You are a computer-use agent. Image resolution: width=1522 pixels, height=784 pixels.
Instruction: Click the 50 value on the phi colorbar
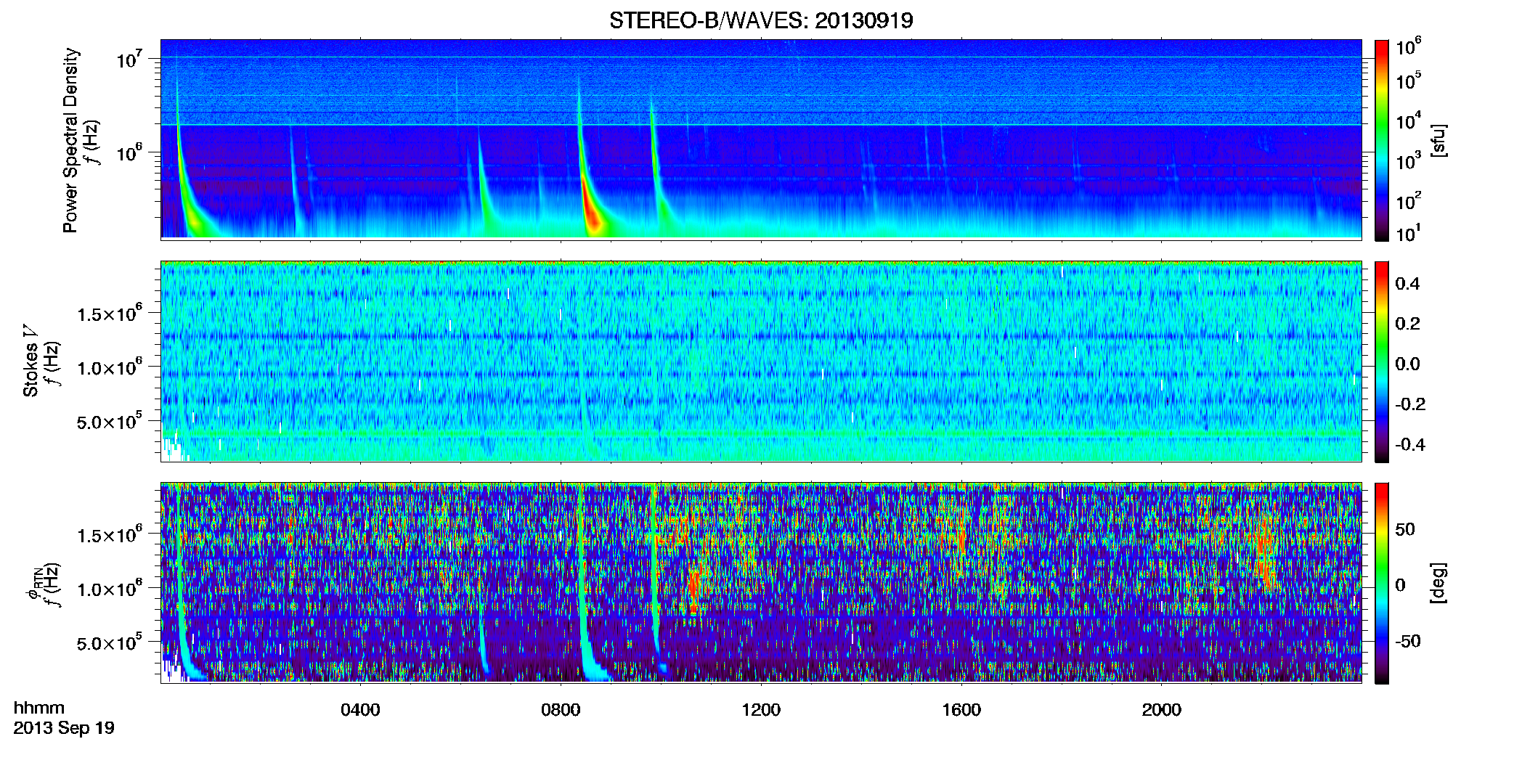[x=1405, y=529]
